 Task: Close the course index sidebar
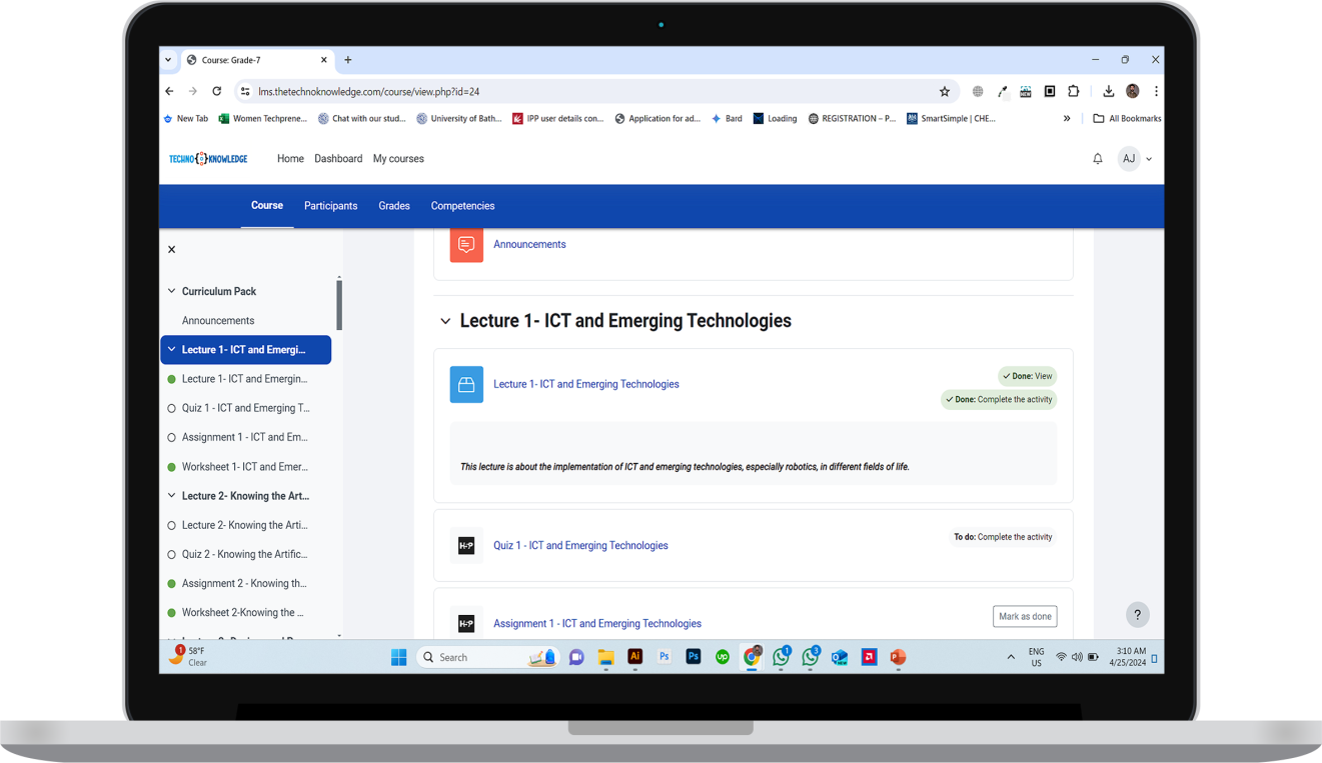tap(172, 250)
